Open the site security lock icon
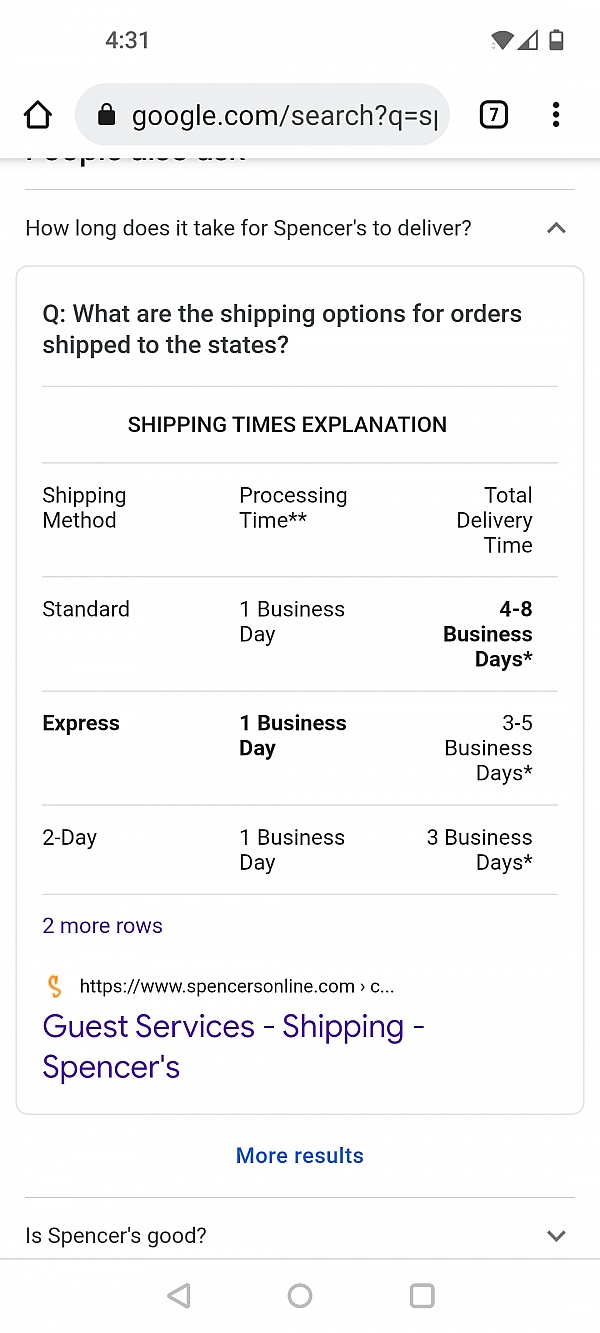The width and height of the screenshot is (600, 1333). 107,115
